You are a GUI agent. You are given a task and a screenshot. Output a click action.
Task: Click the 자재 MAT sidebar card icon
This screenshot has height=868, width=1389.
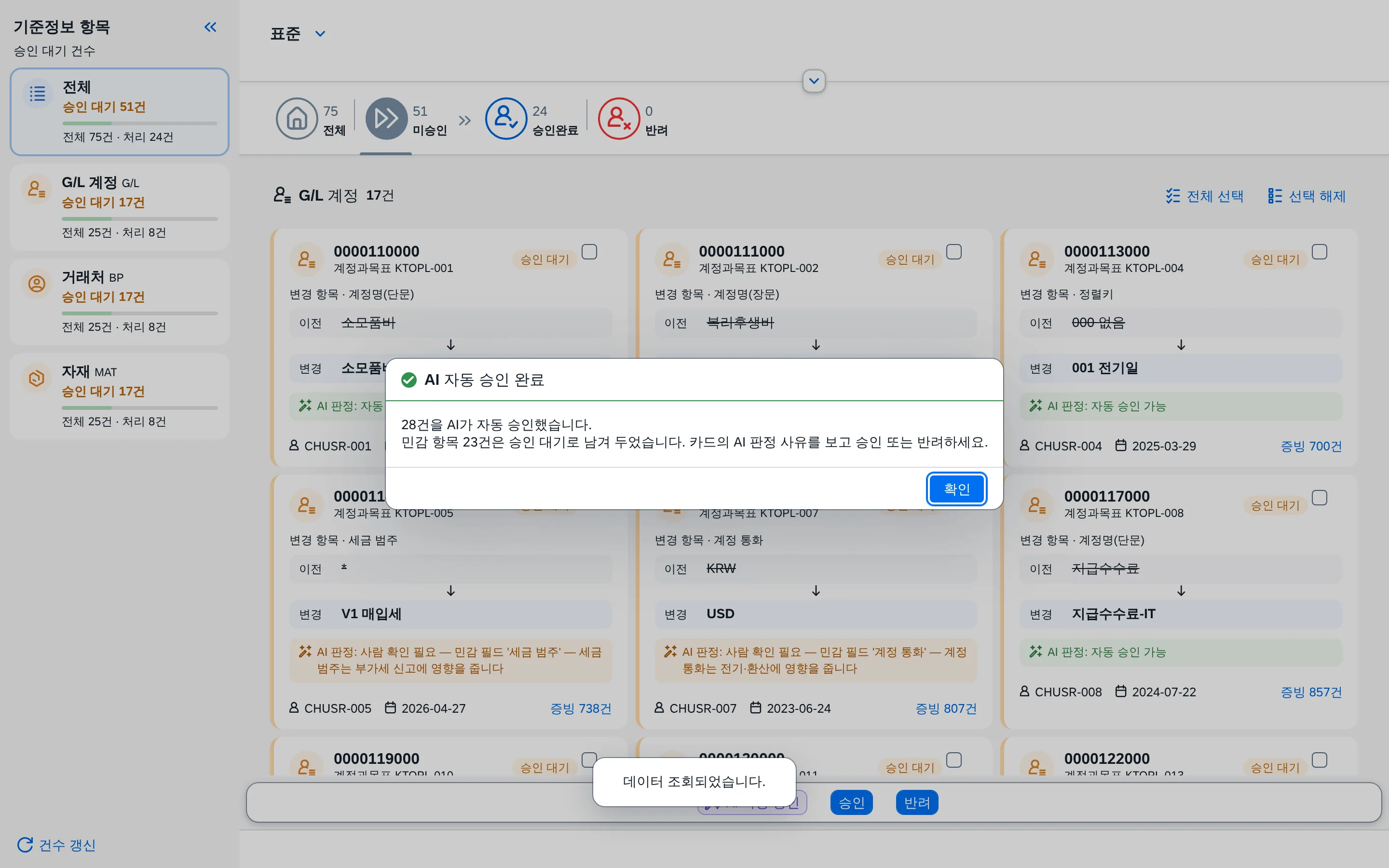pyautogui.click(x=37, y=379)
